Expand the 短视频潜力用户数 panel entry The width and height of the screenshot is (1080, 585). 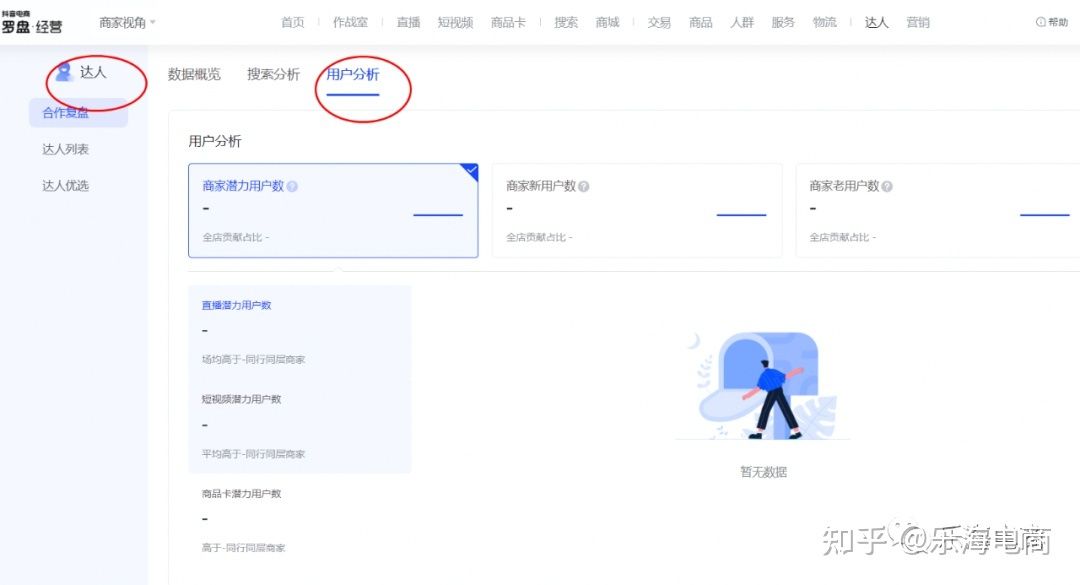pos(240,398)
